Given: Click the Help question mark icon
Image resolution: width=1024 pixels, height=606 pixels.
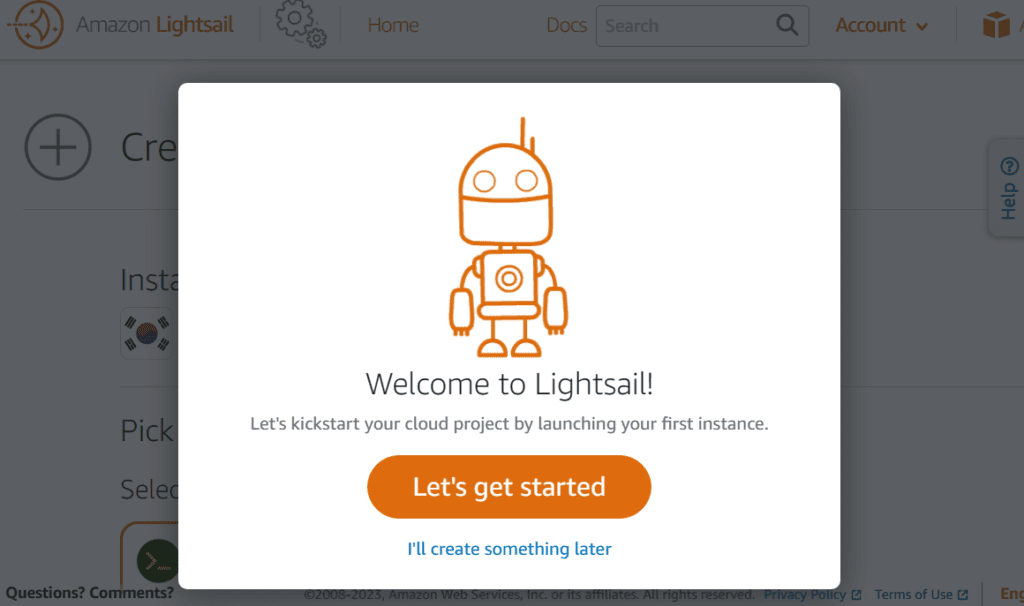Looking at the screenshot, I should [x=1009, y=166].
